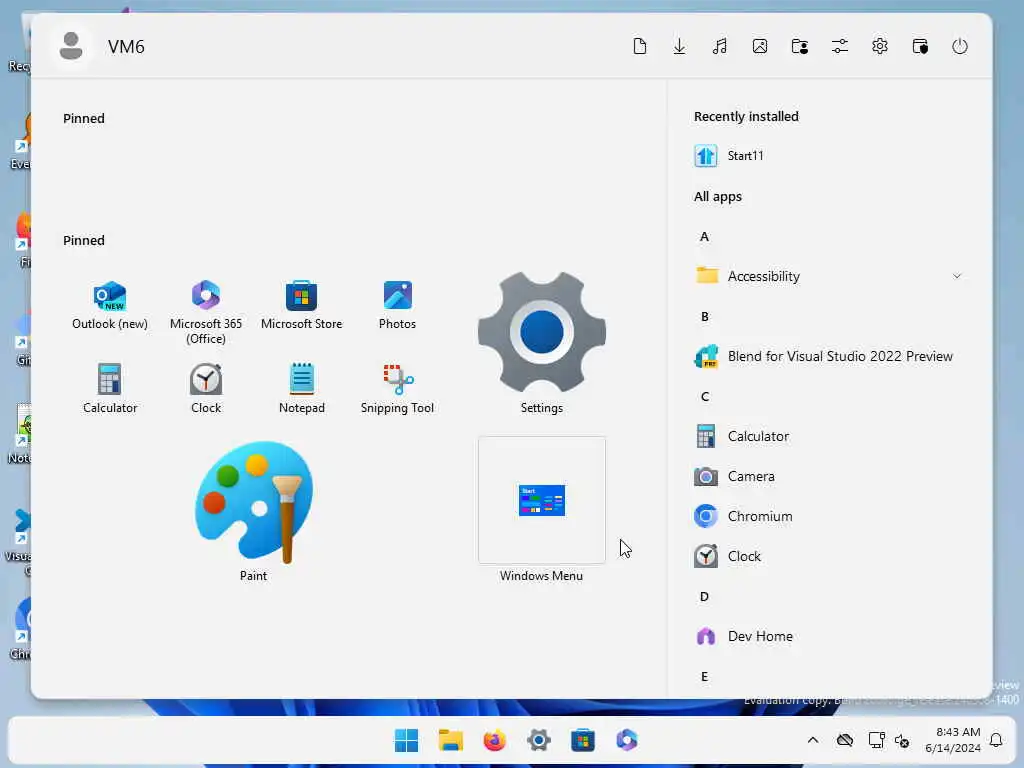This screenshot has width=1024, height=768.
Task: Open Settings from the taskbar
Action: tap(539, 740)
